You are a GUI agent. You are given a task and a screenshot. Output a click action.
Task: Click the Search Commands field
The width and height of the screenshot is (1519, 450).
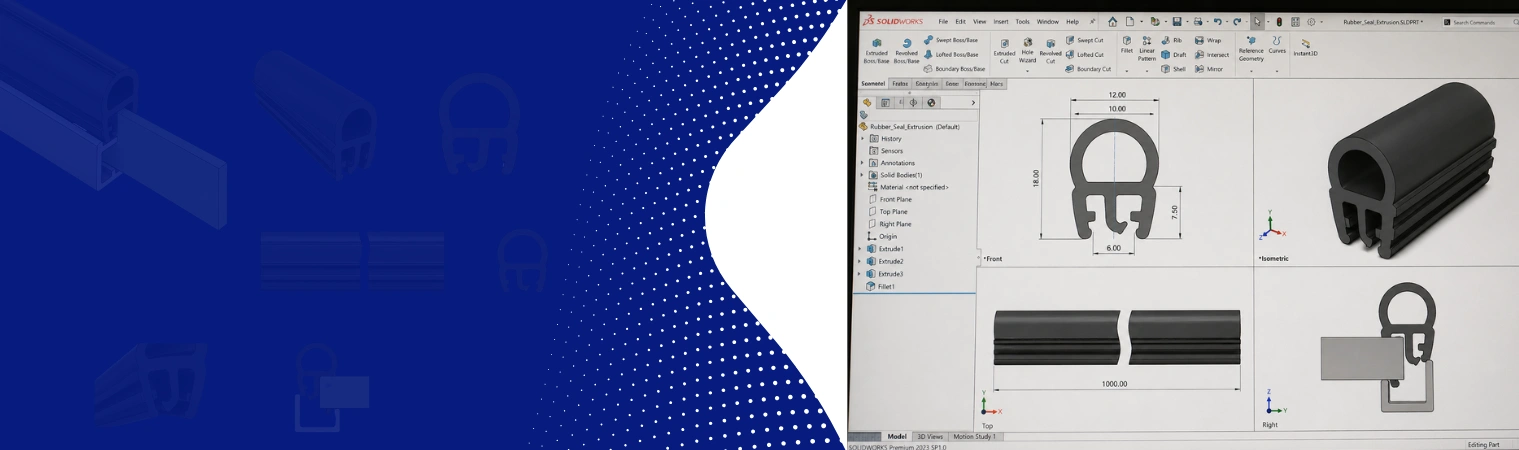pyautogui.click(x=1479, y=22)
